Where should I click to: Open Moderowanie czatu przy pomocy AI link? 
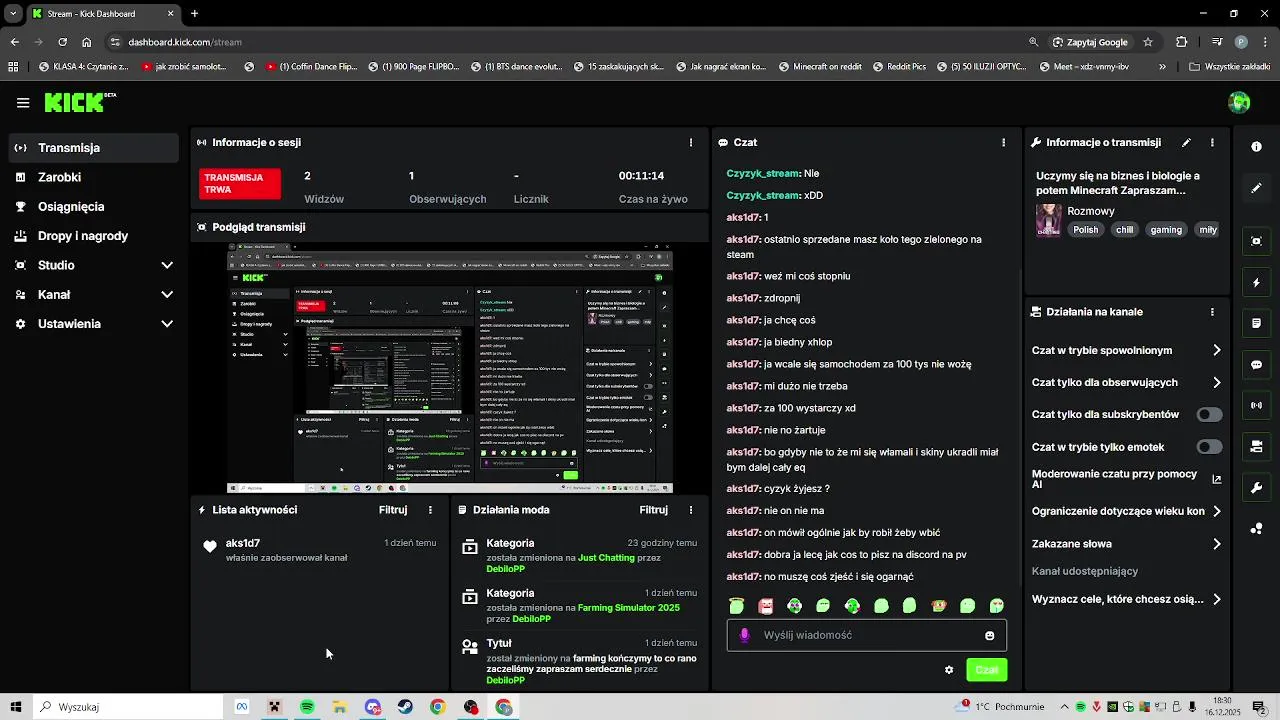[1126, 479]
